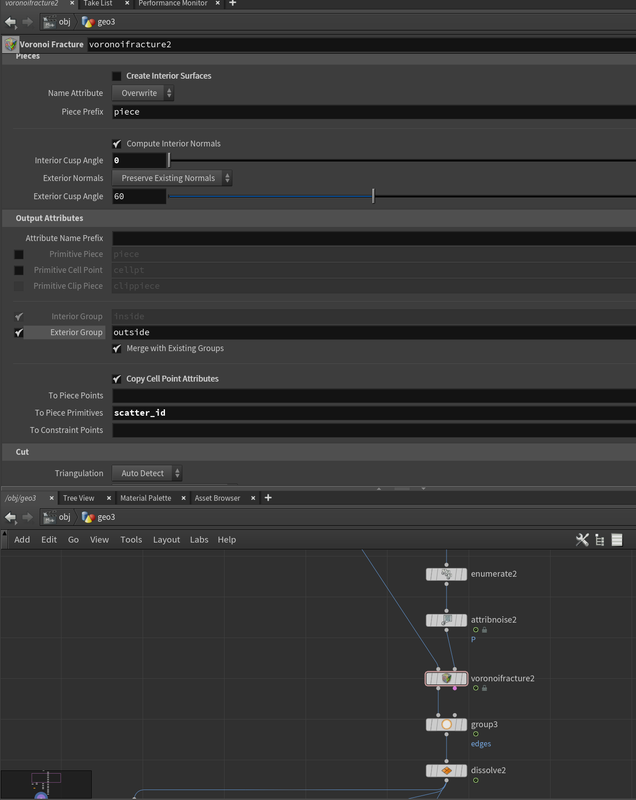Add a new tab in top pane
The height and width of the screenshot is (800, 636).
coord(233,3)
